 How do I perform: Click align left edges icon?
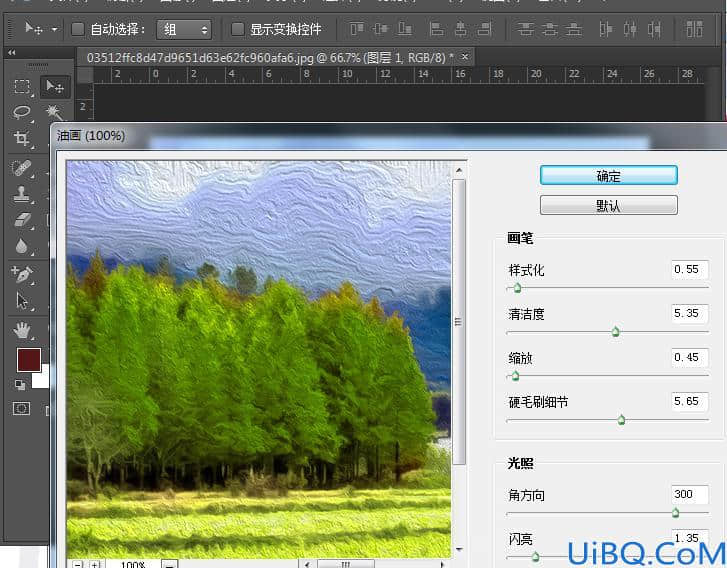[x=436, y=29]
